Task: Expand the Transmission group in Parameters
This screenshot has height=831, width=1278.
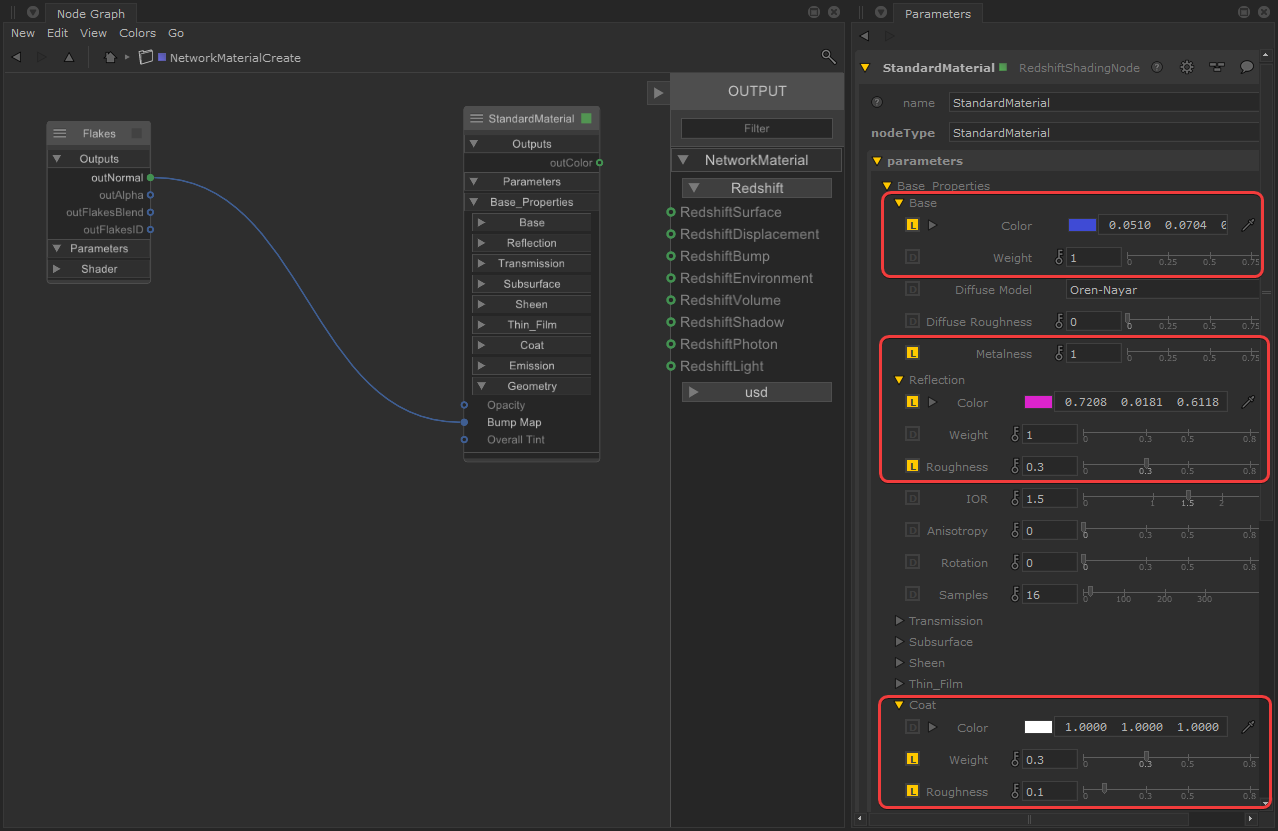Action: (899, 621)
